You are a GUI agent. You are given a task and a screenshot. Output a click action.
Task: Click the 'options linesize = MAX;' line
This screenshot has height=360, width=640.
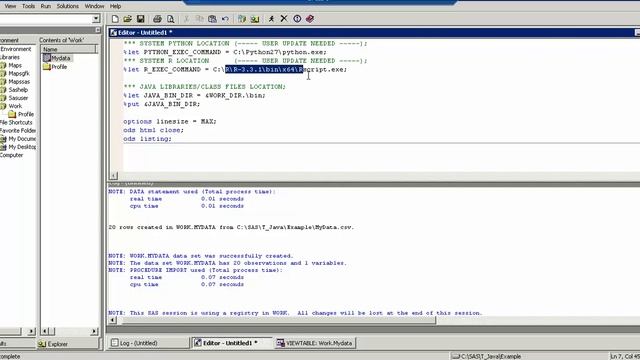(170, 122)
